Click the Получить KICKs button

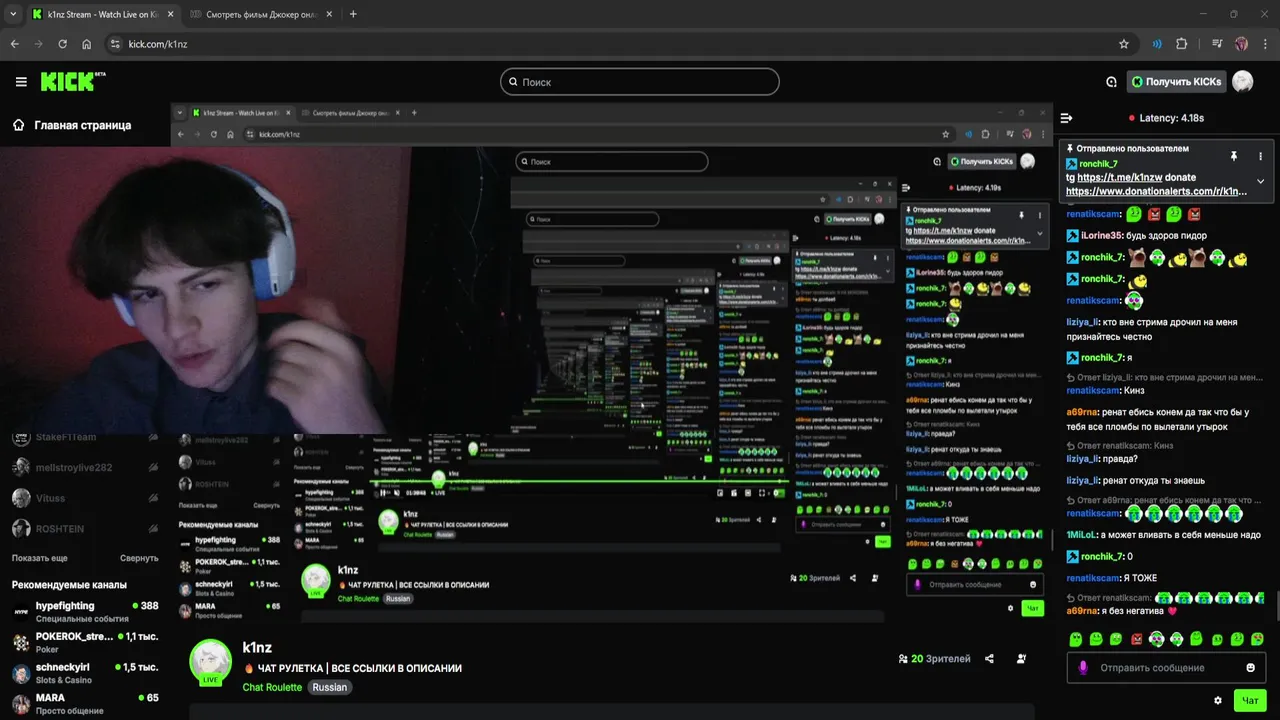[x=1176, y=82]
